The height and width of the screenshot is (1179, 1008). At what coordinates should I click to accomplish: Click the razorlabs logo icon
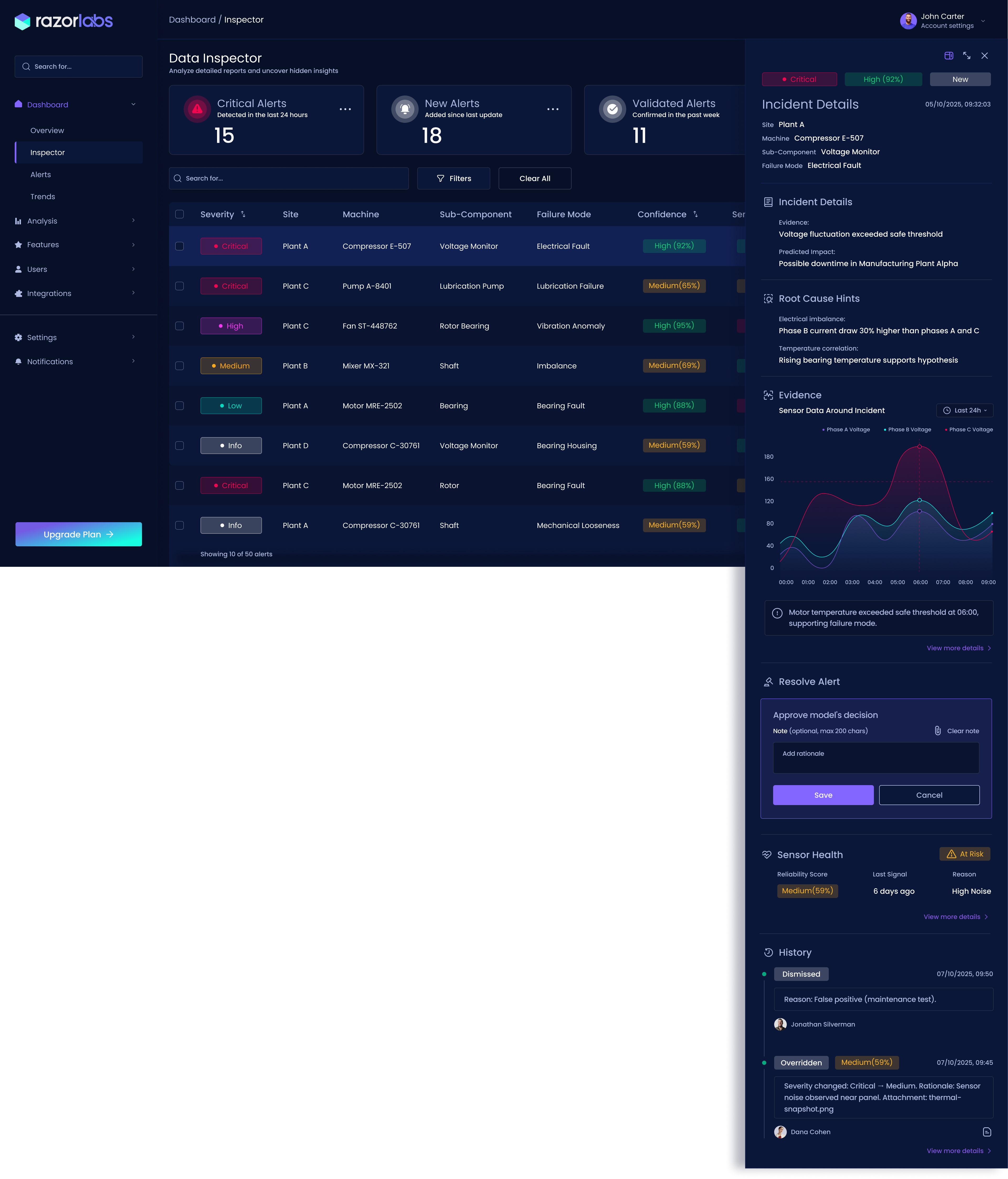(22, 21)
